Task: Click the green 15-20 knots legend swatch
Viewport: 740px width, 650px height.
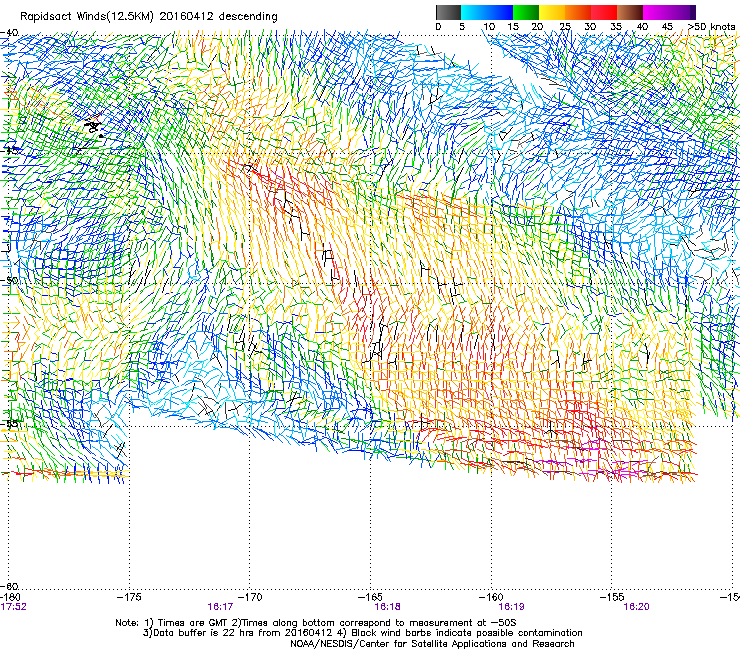Action: 526,12
